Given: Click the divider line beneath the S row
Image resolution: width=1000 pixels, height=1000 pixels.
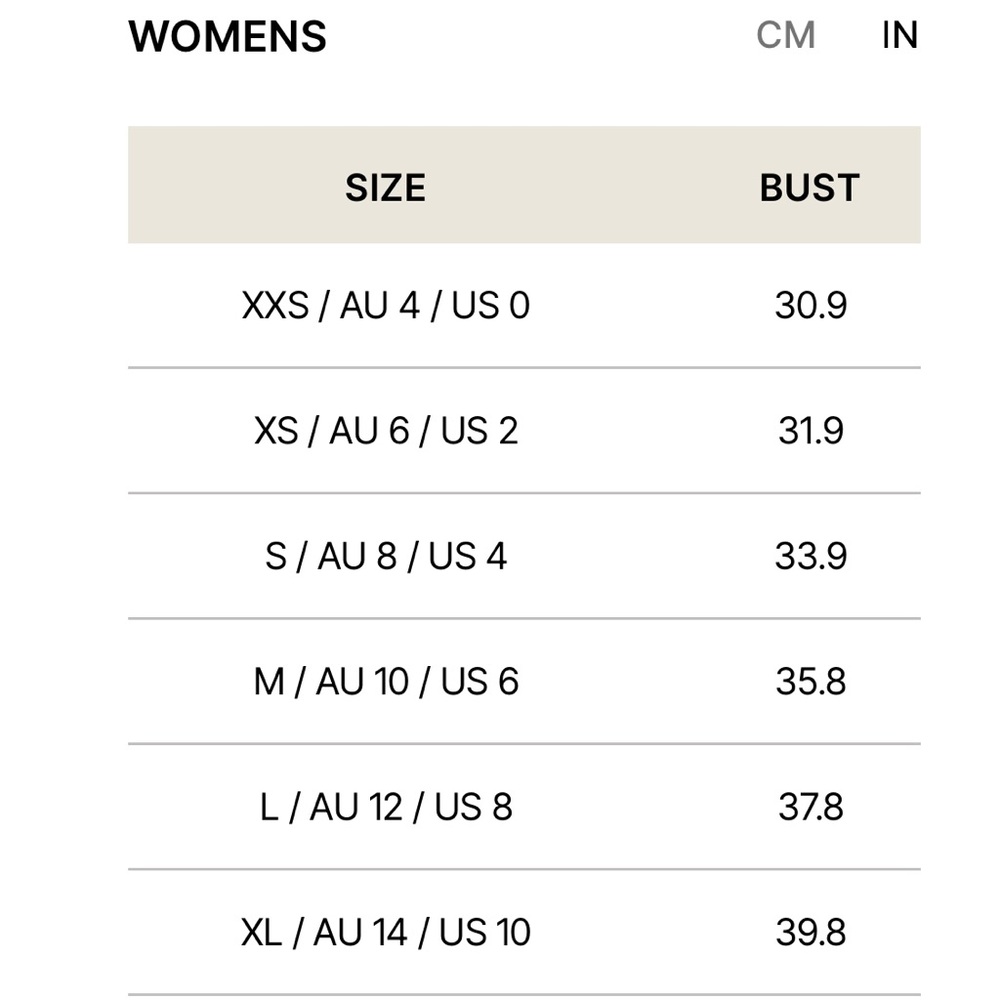Looking at the screenshot, I should pyautogui.click(x=524, y=619).
